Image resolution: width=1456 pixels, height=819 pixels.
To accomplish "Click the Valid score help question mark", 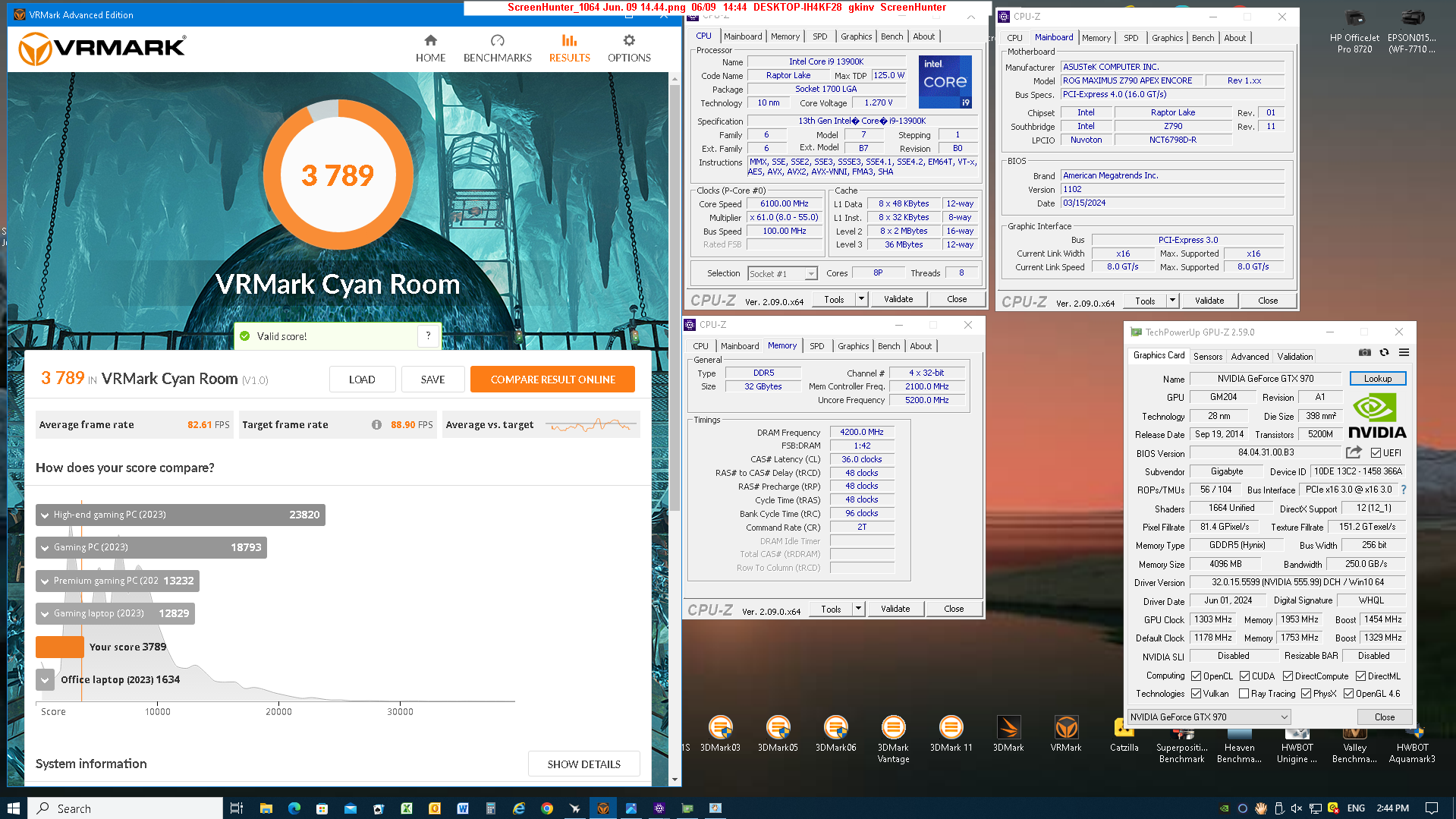I will (428, 335).
